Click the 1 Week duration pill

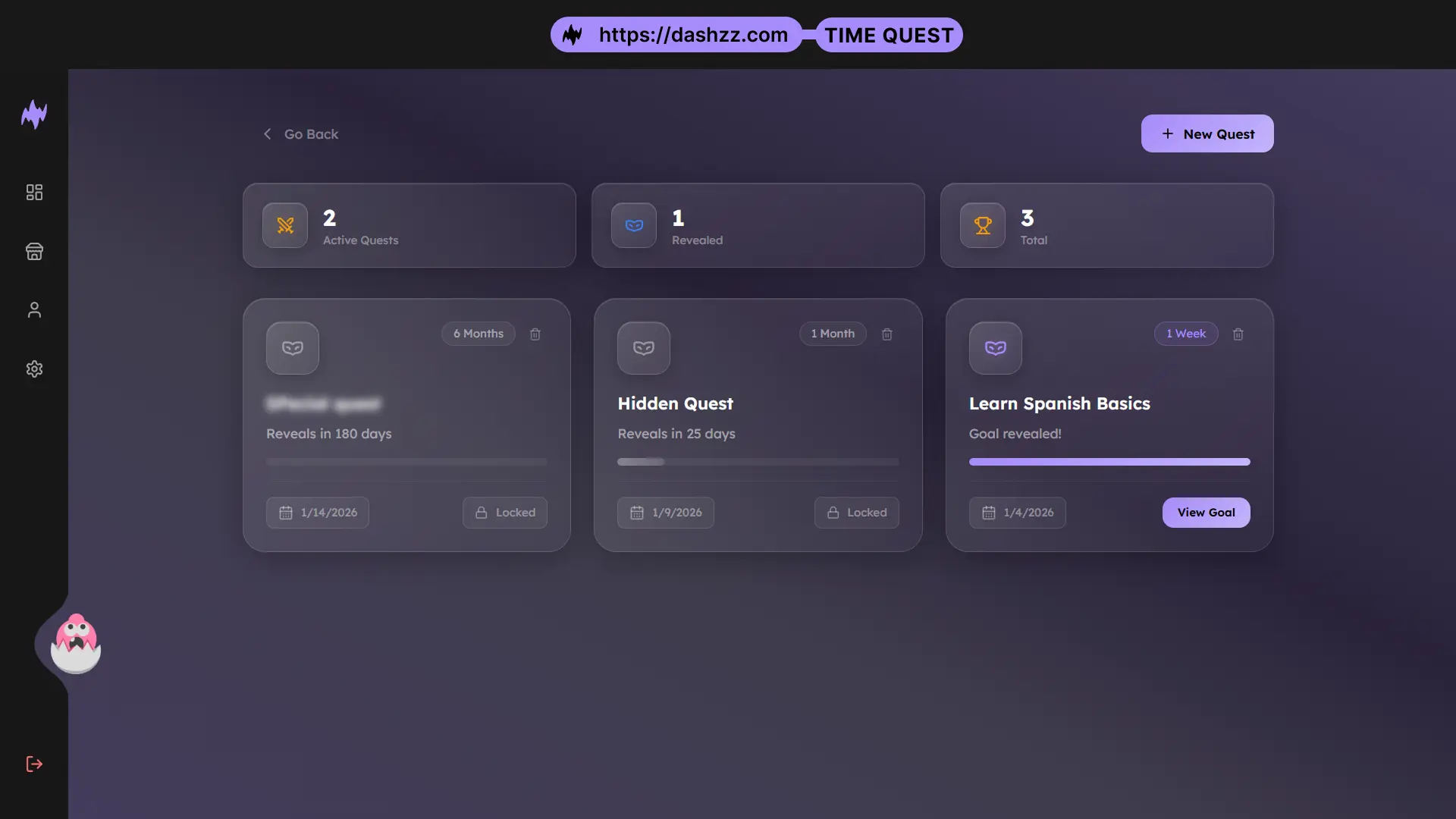[x=1185, y=334]
